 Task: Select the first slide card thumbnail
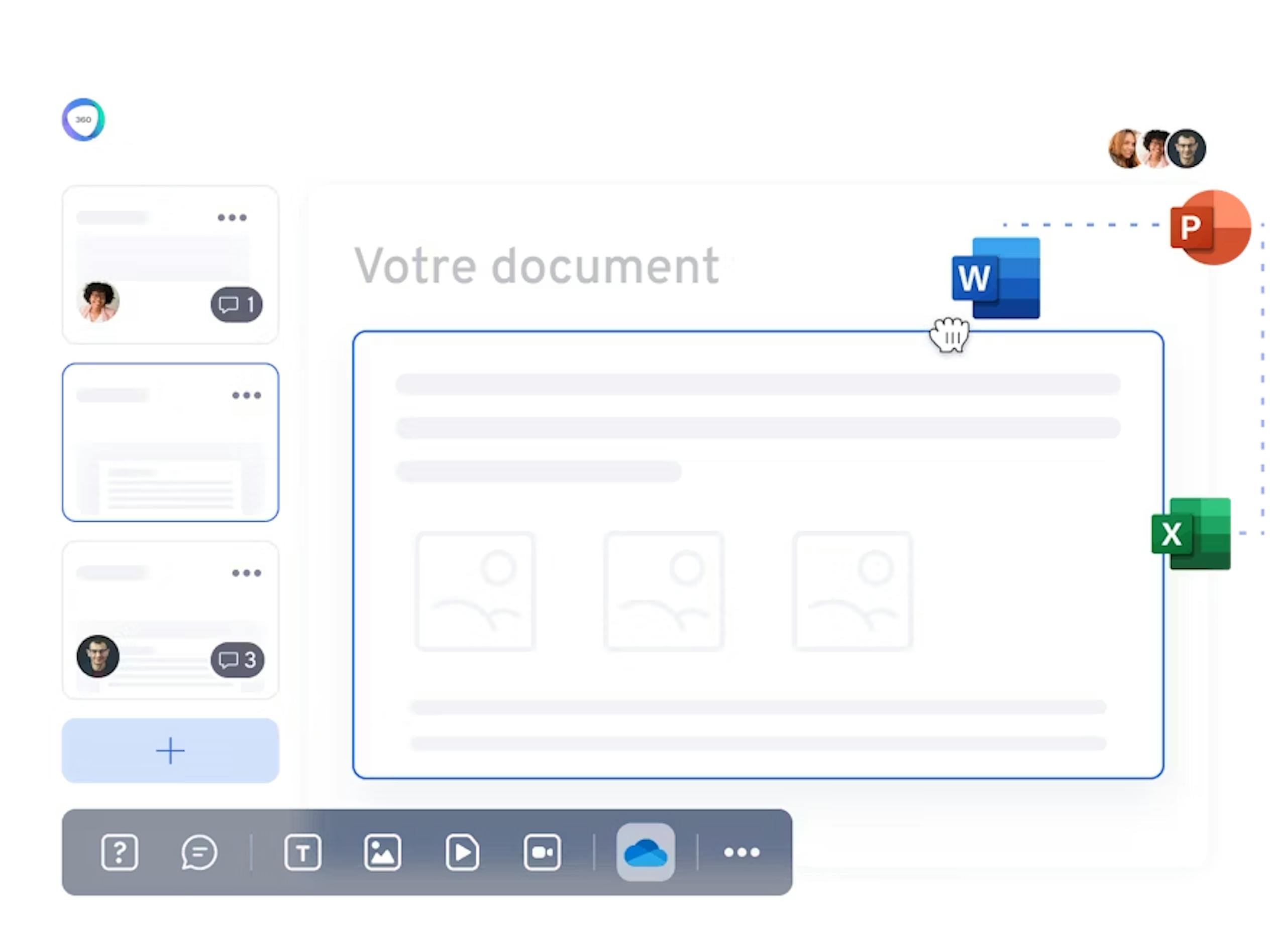point(170,265)
